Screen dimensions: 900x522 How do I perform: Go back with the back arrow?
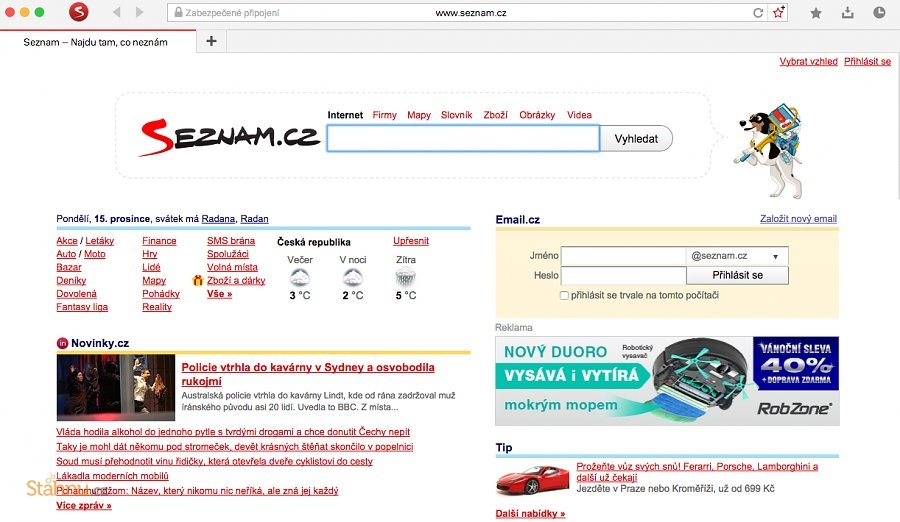[117, 12]
